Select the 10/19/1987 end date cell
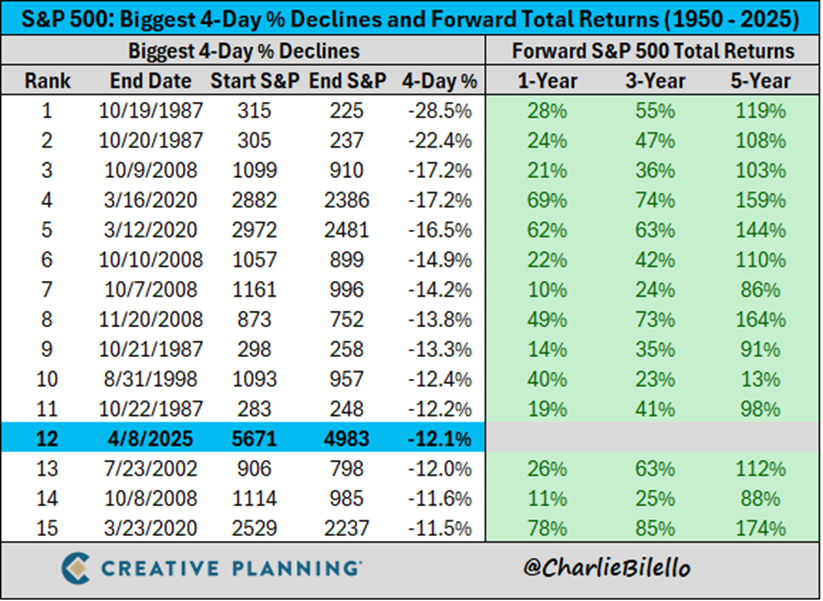Viewport: 823px width, 601px height. (150, 111)
